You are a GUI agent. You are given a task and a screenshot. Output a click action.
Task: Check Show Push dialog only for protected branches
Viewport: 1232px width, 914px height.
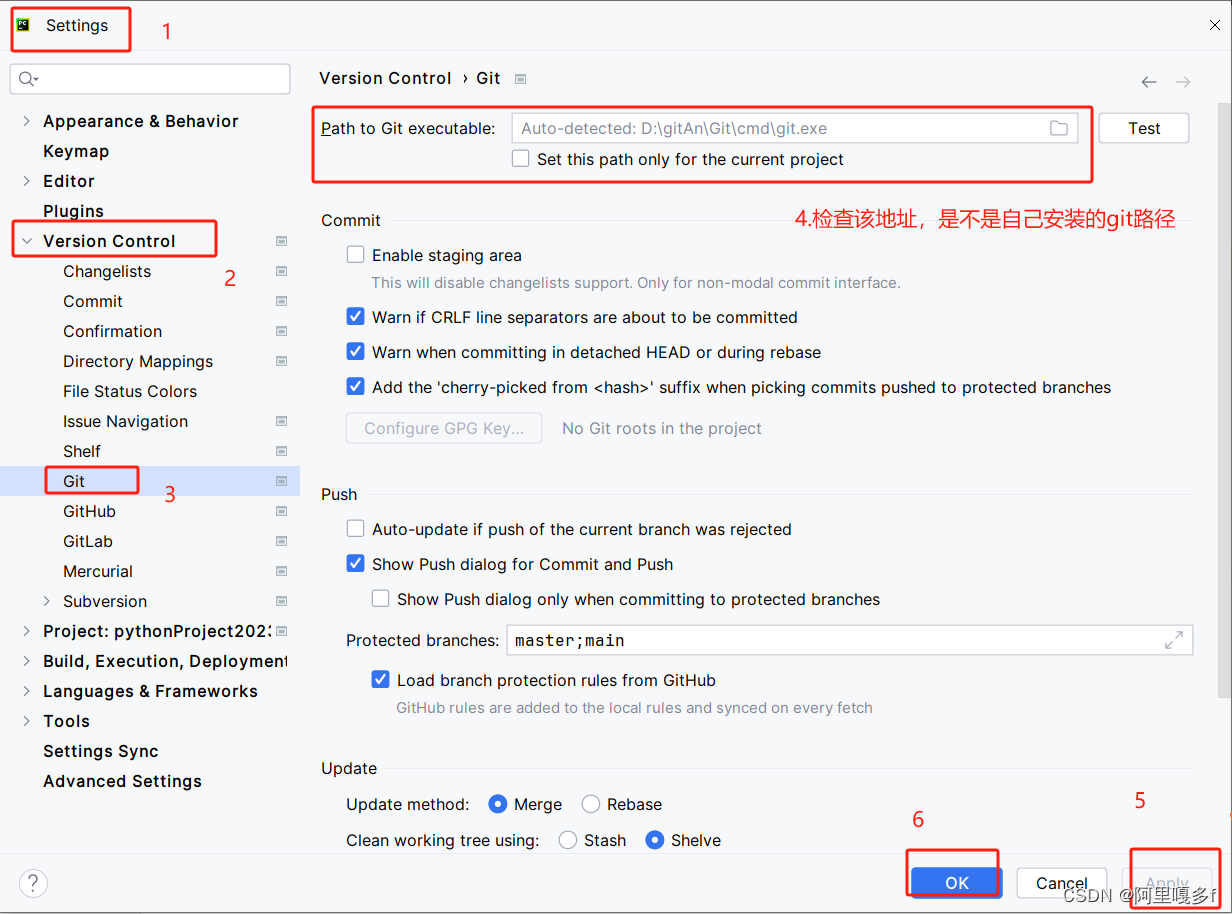pos(380,599)
